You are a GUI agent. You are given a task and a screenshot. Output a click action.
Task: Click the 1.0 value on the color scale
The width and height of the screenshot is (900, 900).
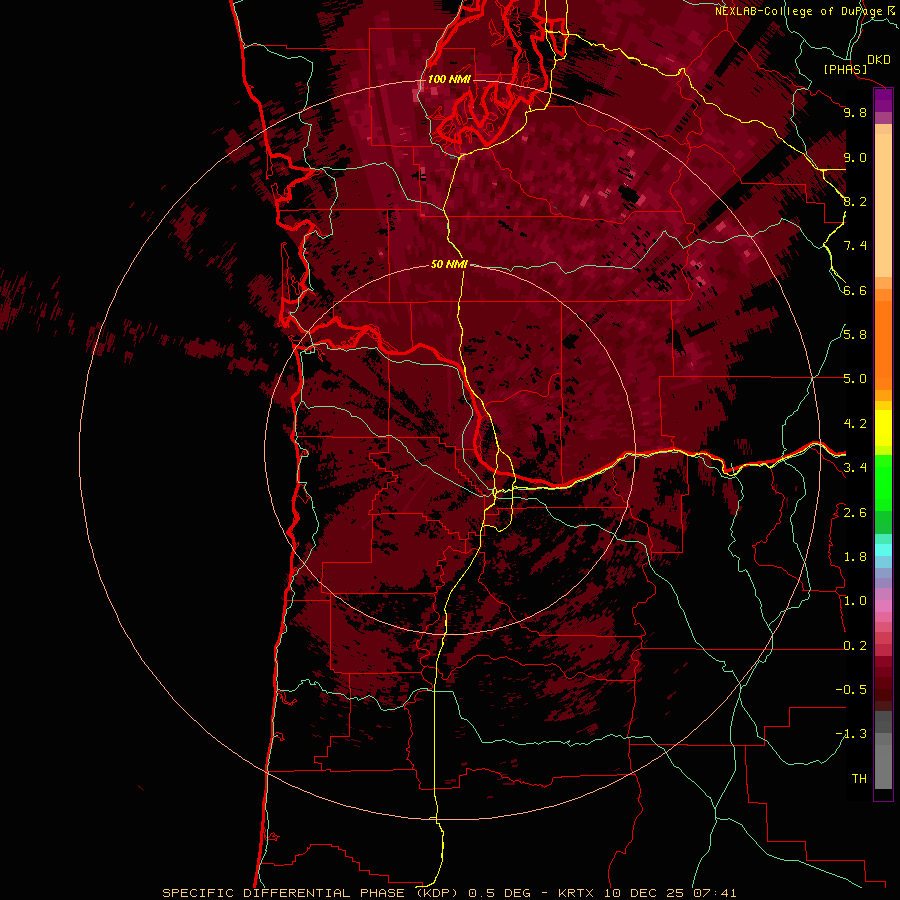tap(855, 601)
